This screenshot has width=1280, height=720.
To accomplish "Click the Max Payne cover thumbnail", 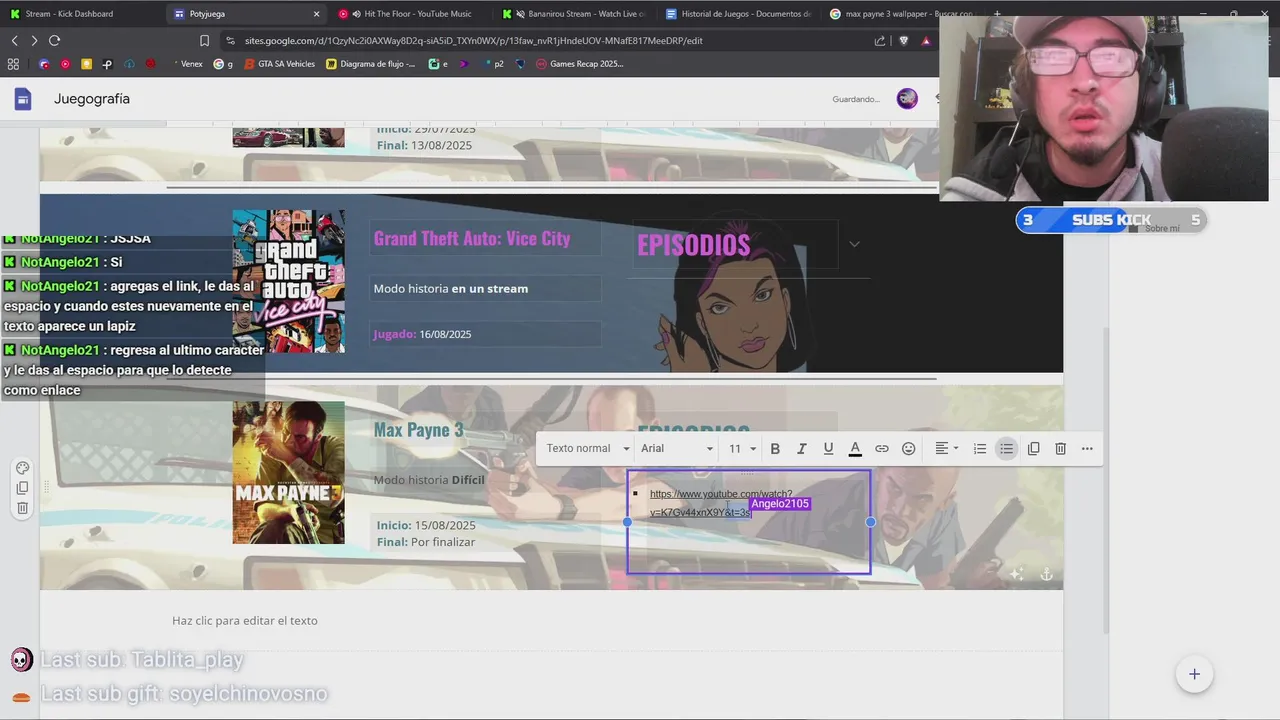I will click(288, 473).
